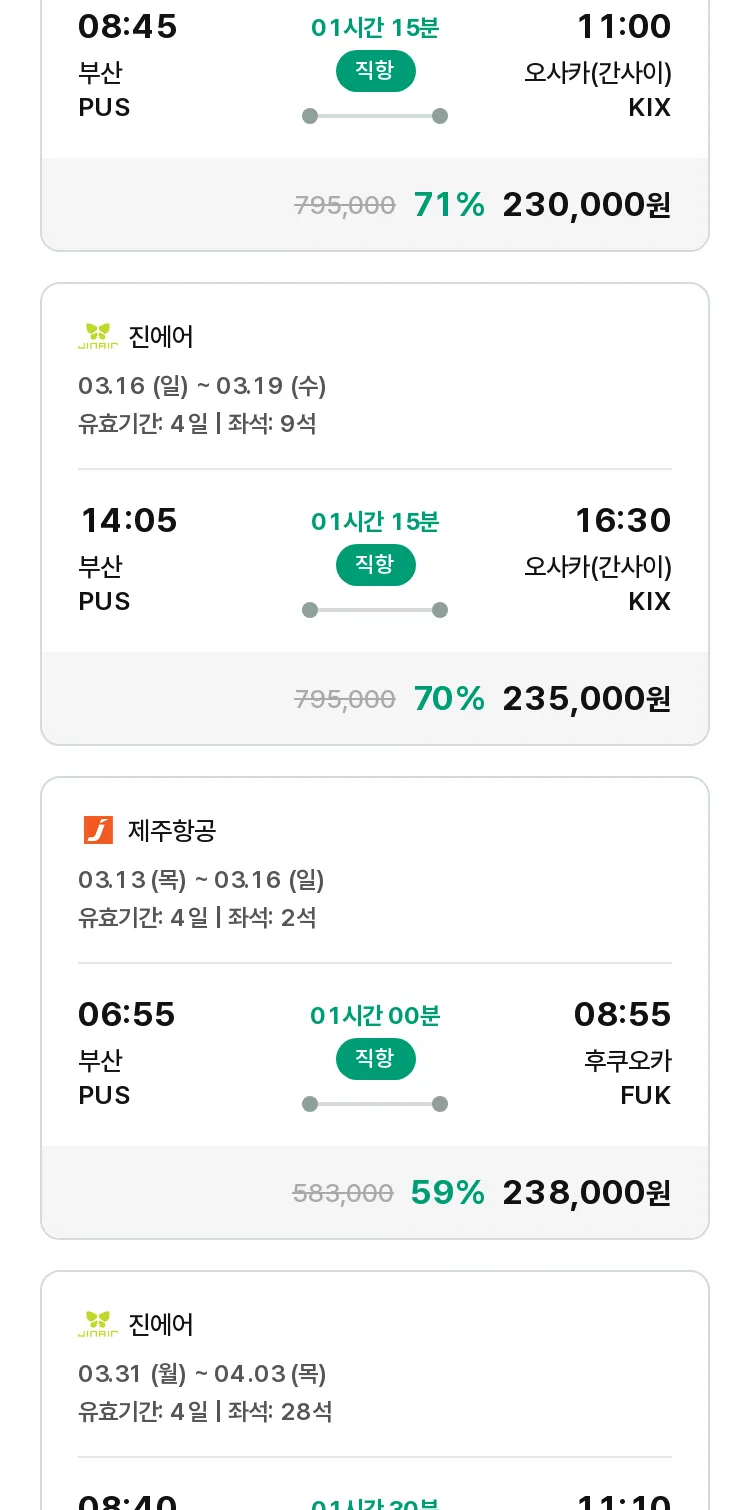This screenshot has height=1510, width=750.
Task: Tap the 11:00 arrival time at KIX
Action: pyautogui.click(x=623, y=27)
